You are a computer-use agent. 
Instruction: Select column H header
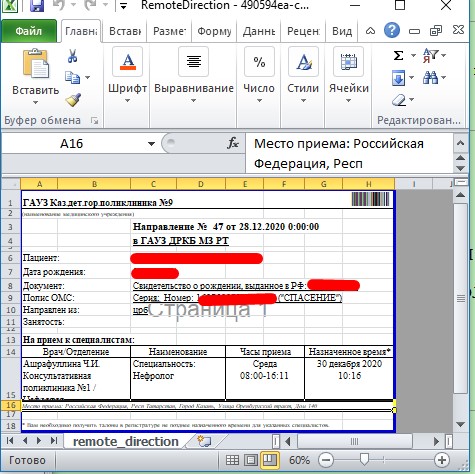point(368,184)
